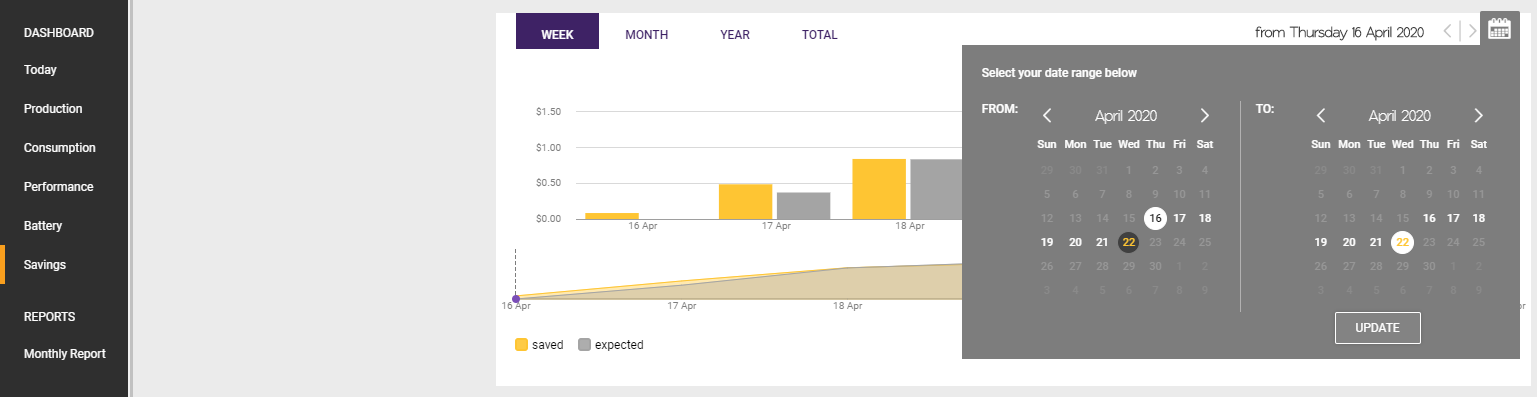The image size is (1537, 397).
Task: Click the FROM calendar April 2020 title
Action: pyautogui.click(x=1126, y=116)
